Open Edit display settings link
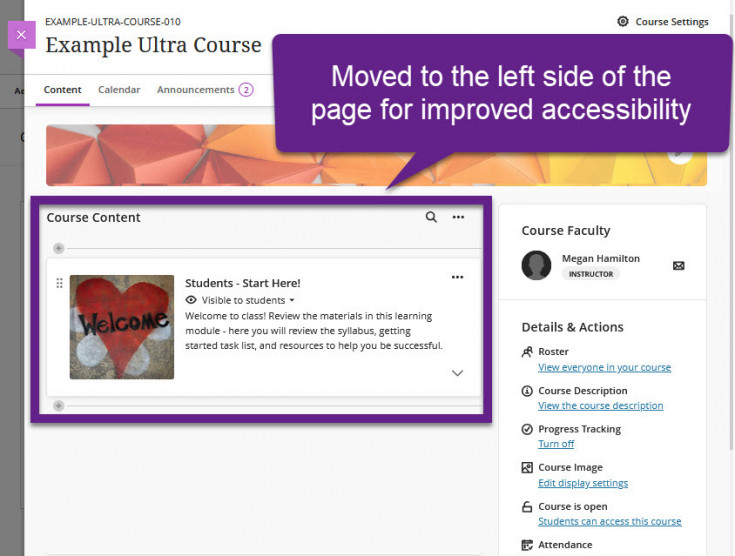The width and height of the screenshot is (735, 556). point(583,483)
